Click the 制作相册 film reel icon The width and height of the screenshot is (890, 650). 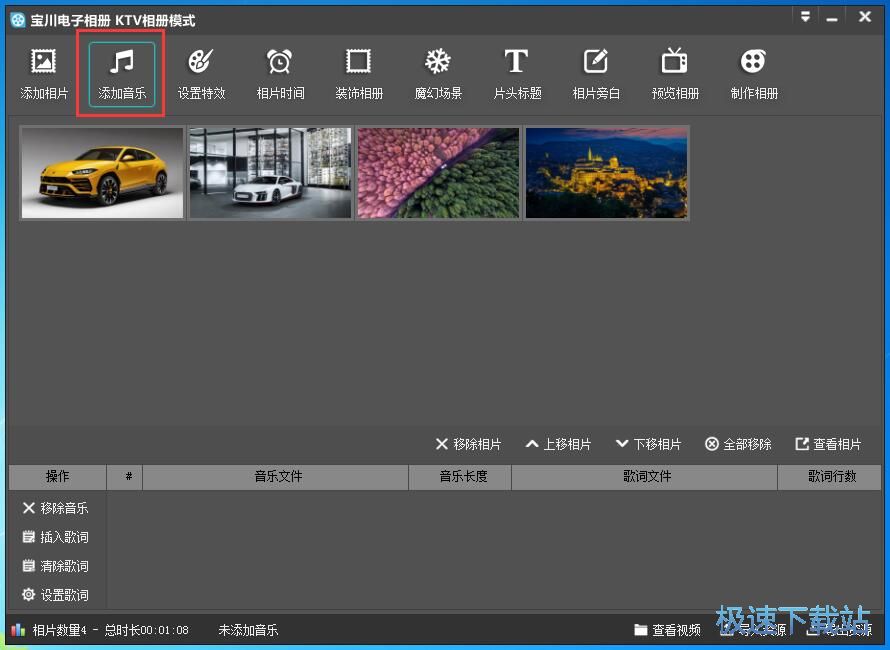point(753,63)
